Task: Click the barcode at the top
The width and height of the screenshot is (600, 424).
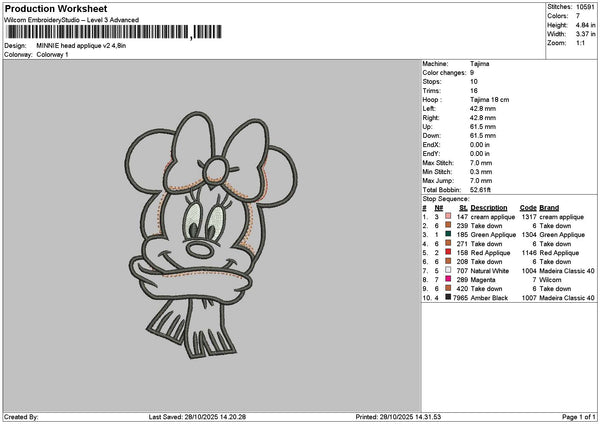Action: tap(114, 32)
